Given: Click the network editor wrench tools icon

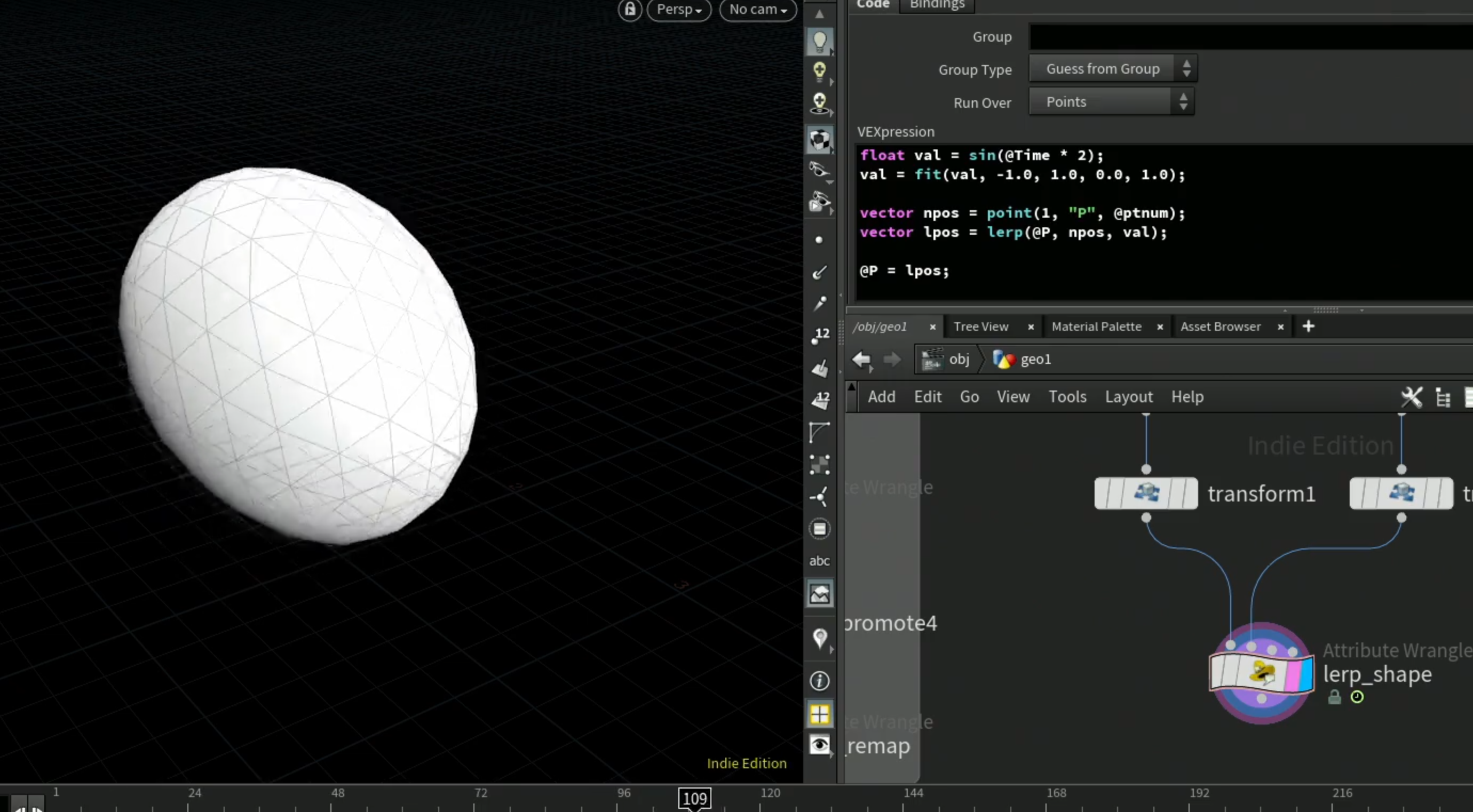Looking at the screenshot, I should (x=1411, y=397).
